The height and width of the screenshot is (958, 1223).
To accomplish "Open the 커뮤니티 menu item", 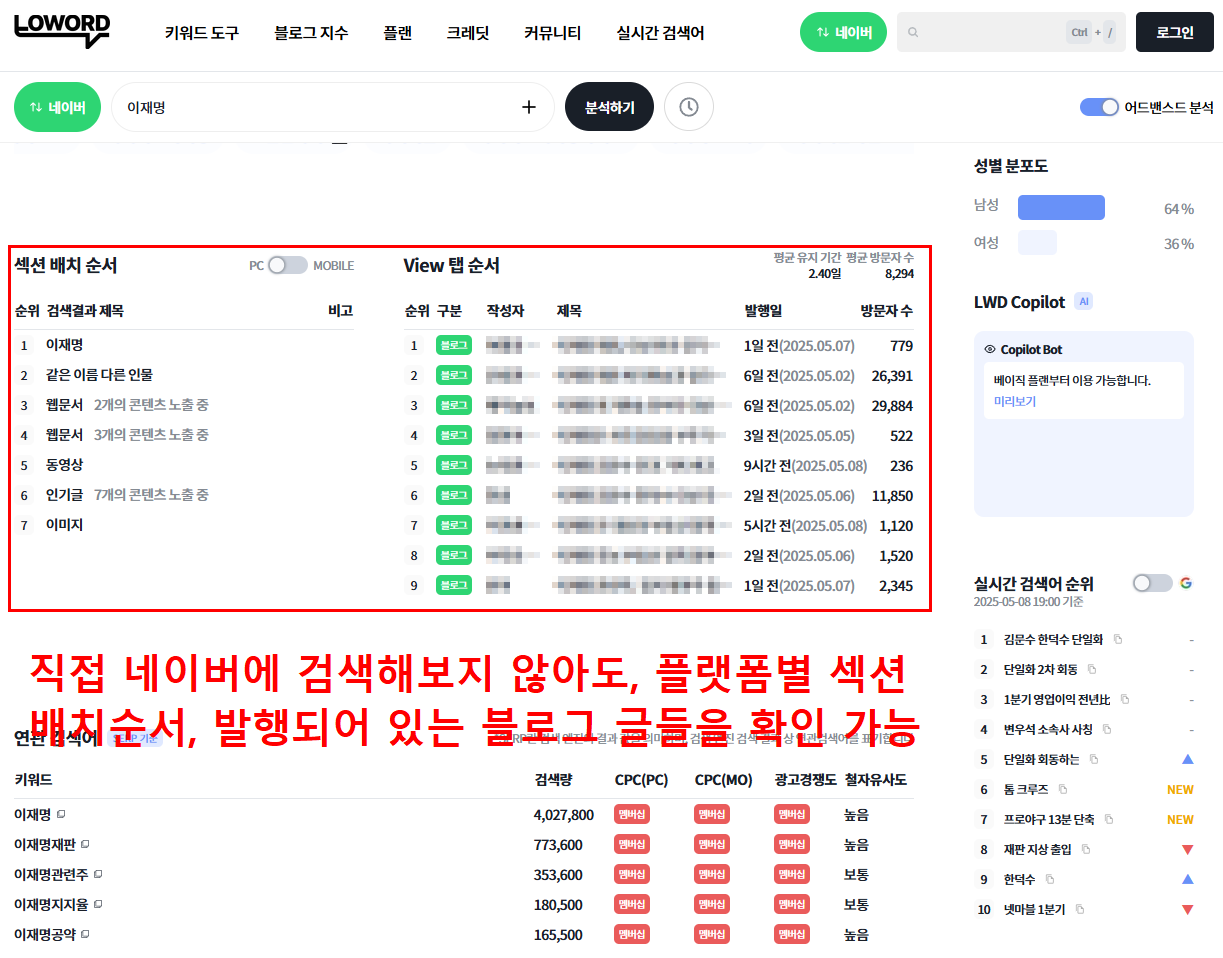I will [552, 33].
